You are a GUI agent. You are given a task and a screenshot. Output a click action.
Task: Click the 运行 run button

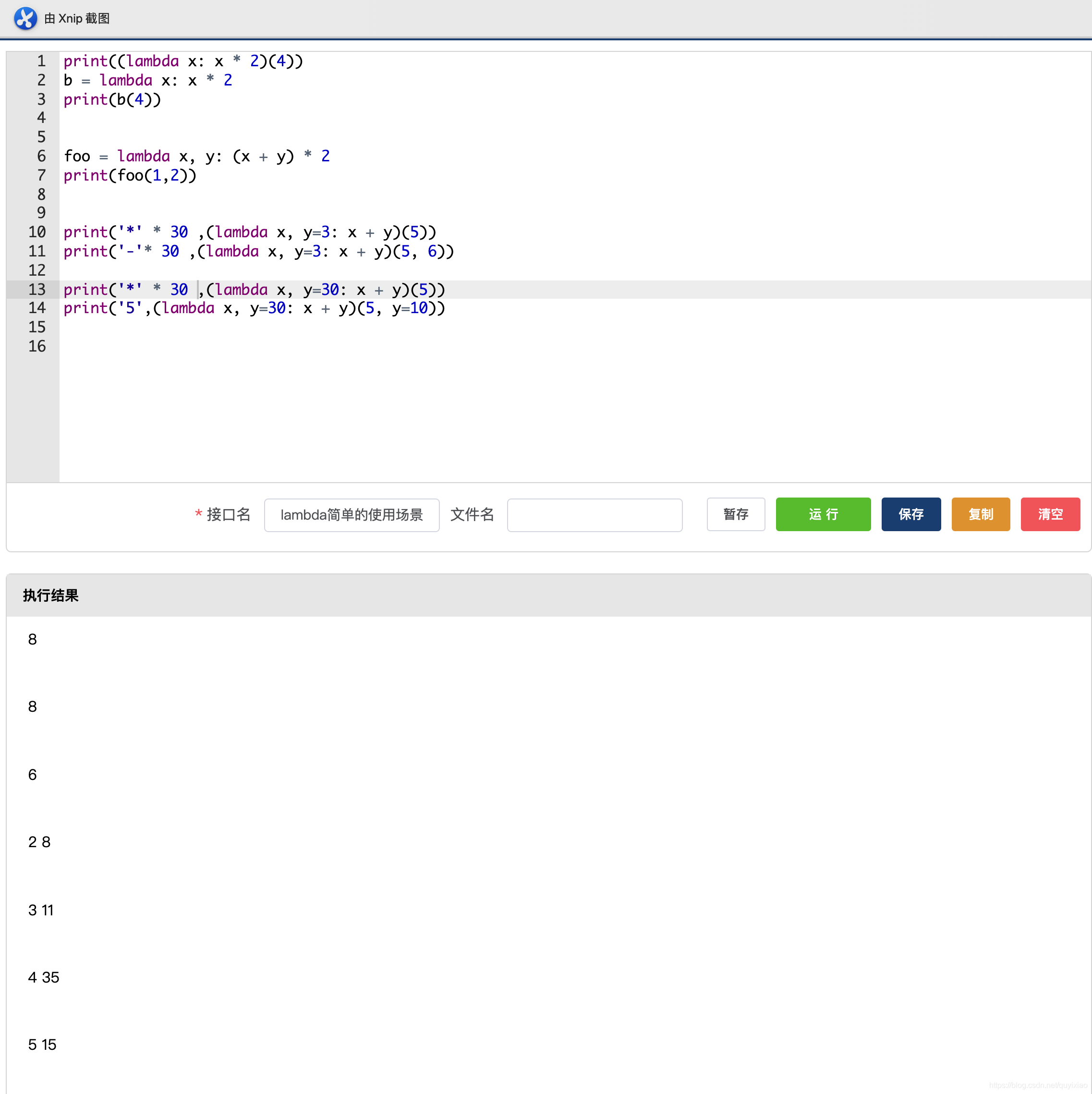coord(823,514)
